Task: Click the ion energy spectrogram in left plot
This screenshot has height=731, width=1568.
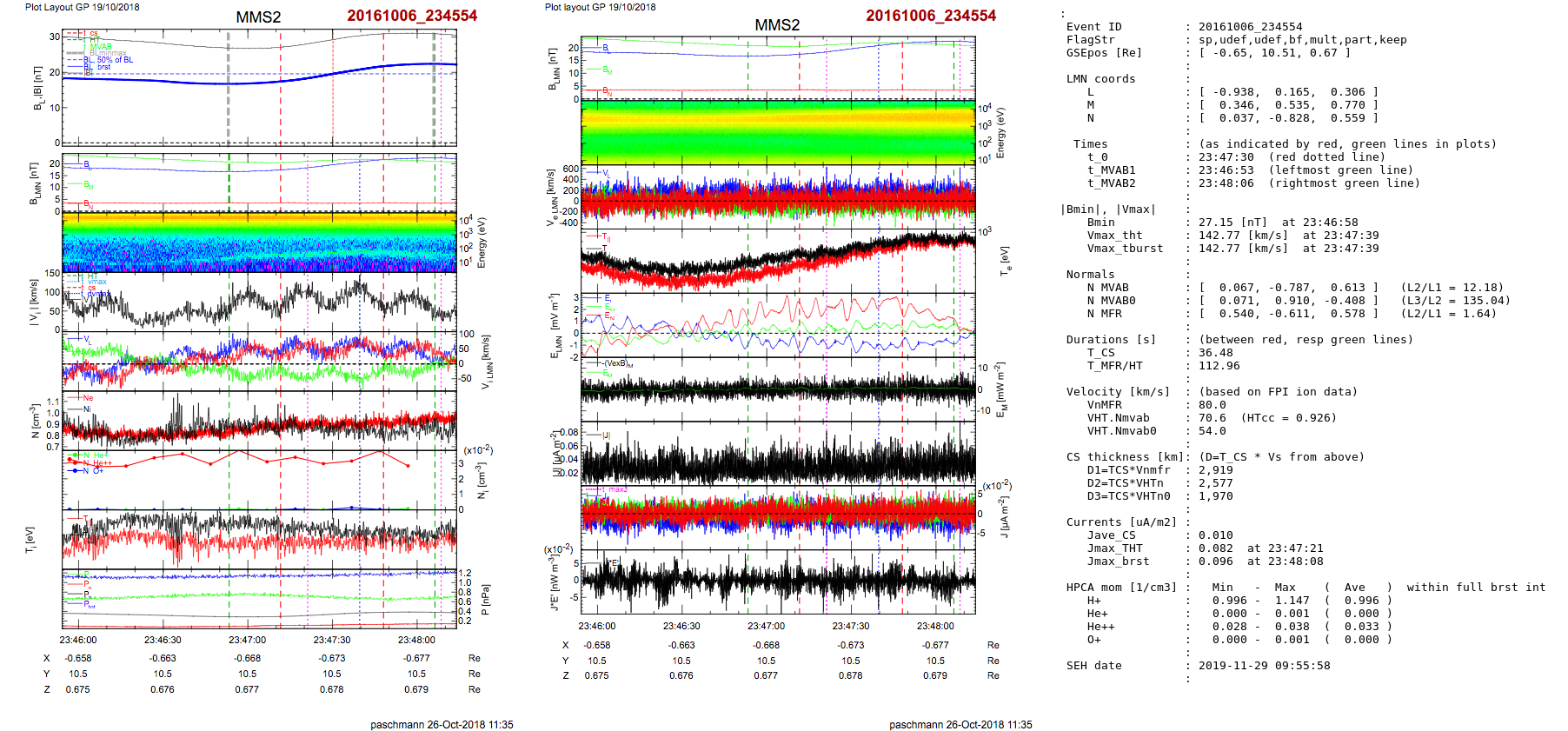Action: [259, 243]
